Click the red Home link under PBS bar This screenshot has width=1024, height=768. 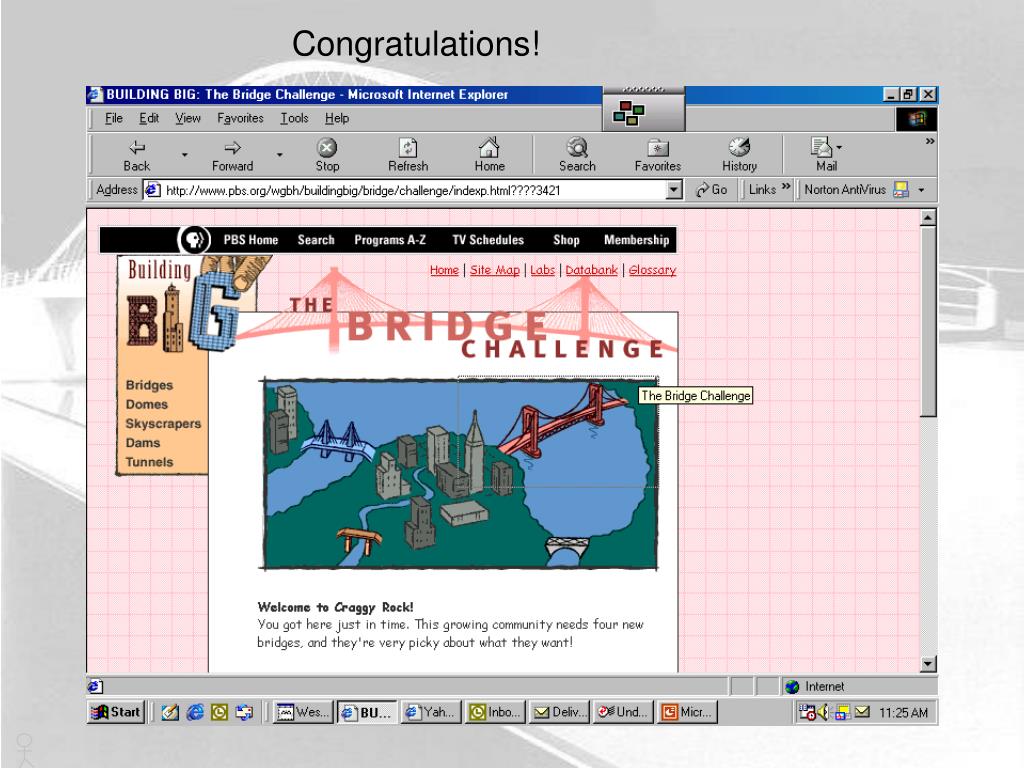tap(444, 270)
